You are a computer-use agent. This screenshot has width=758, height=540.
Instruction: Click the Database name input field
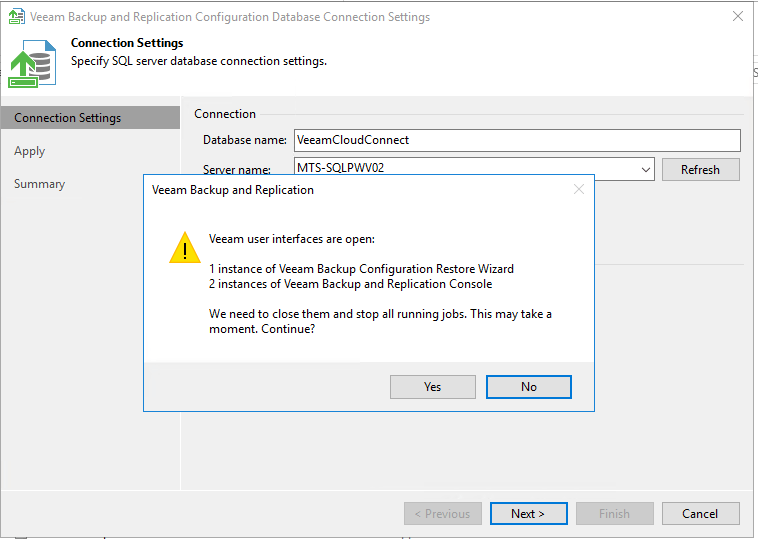click(516, 140)
